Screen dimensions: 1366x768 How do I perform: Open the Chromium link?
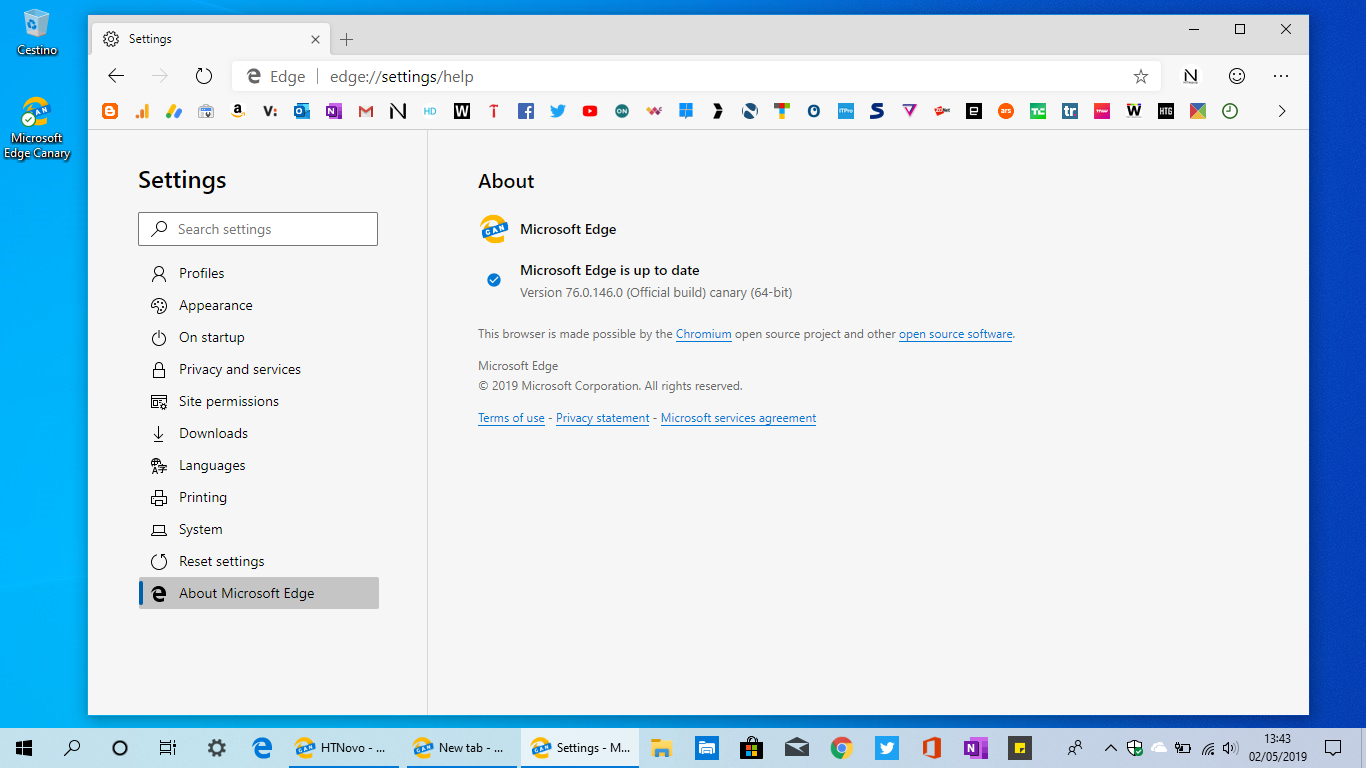pos(704,334)
